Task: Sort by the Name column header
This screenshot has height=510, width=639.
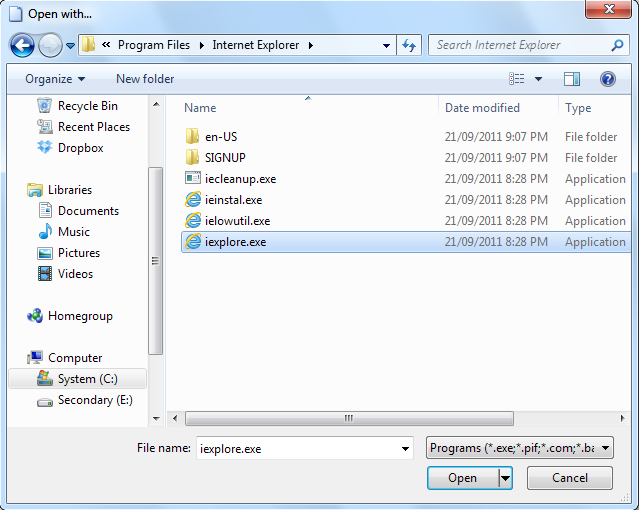Action: coord(200,108)
